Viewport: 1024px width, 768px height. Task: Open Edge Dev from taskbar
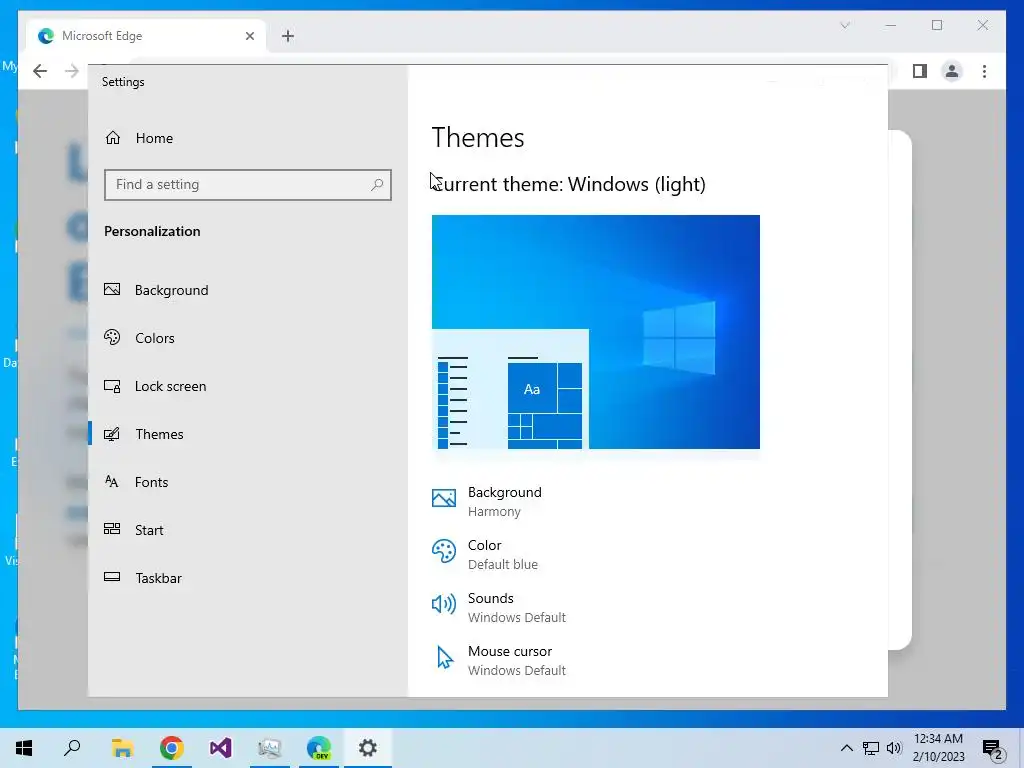tap(319, 748)
